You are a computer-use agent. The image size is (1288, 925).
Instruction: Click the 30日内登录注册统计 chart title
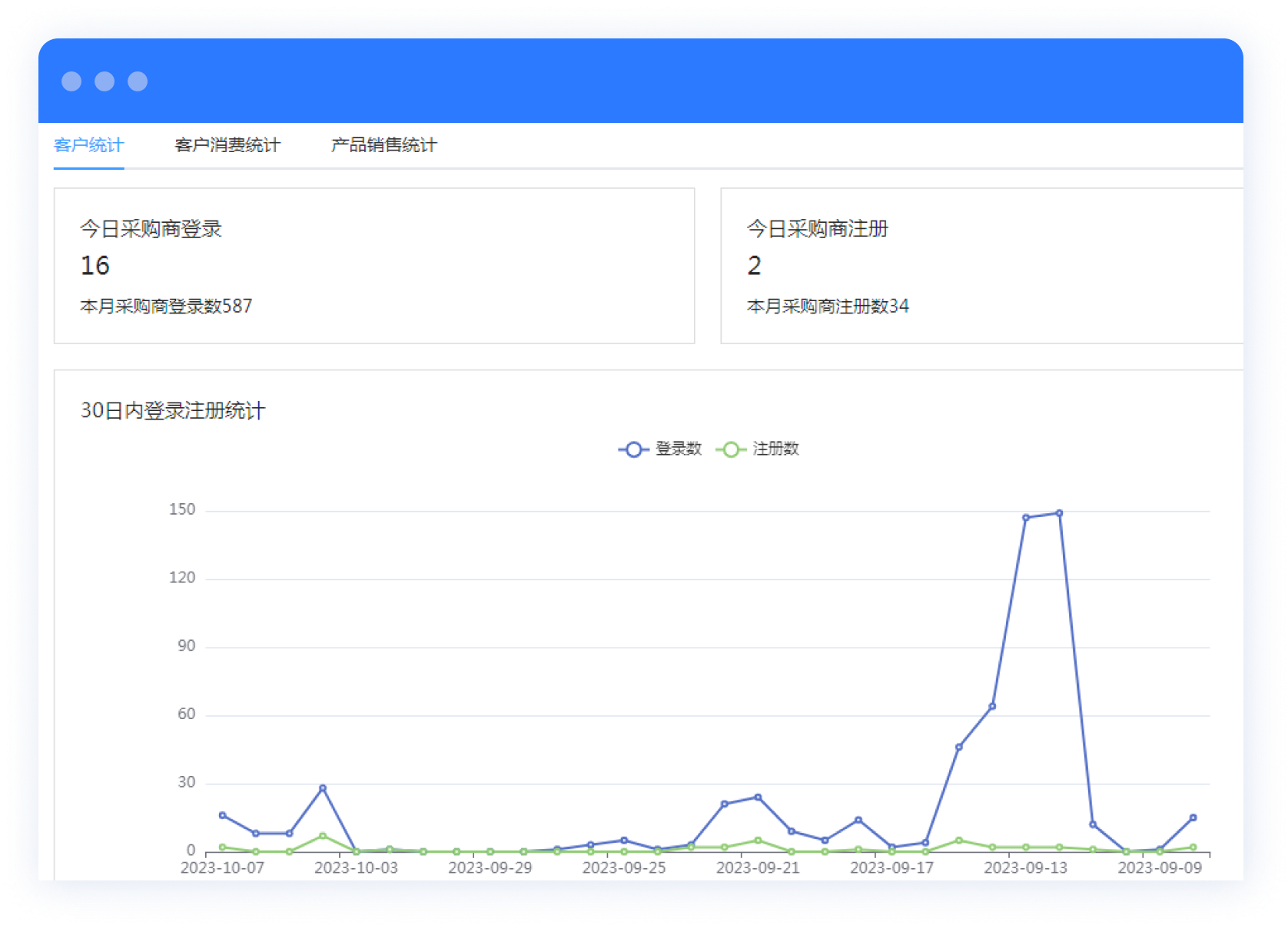pyautogui.click(x=173, y=411)
